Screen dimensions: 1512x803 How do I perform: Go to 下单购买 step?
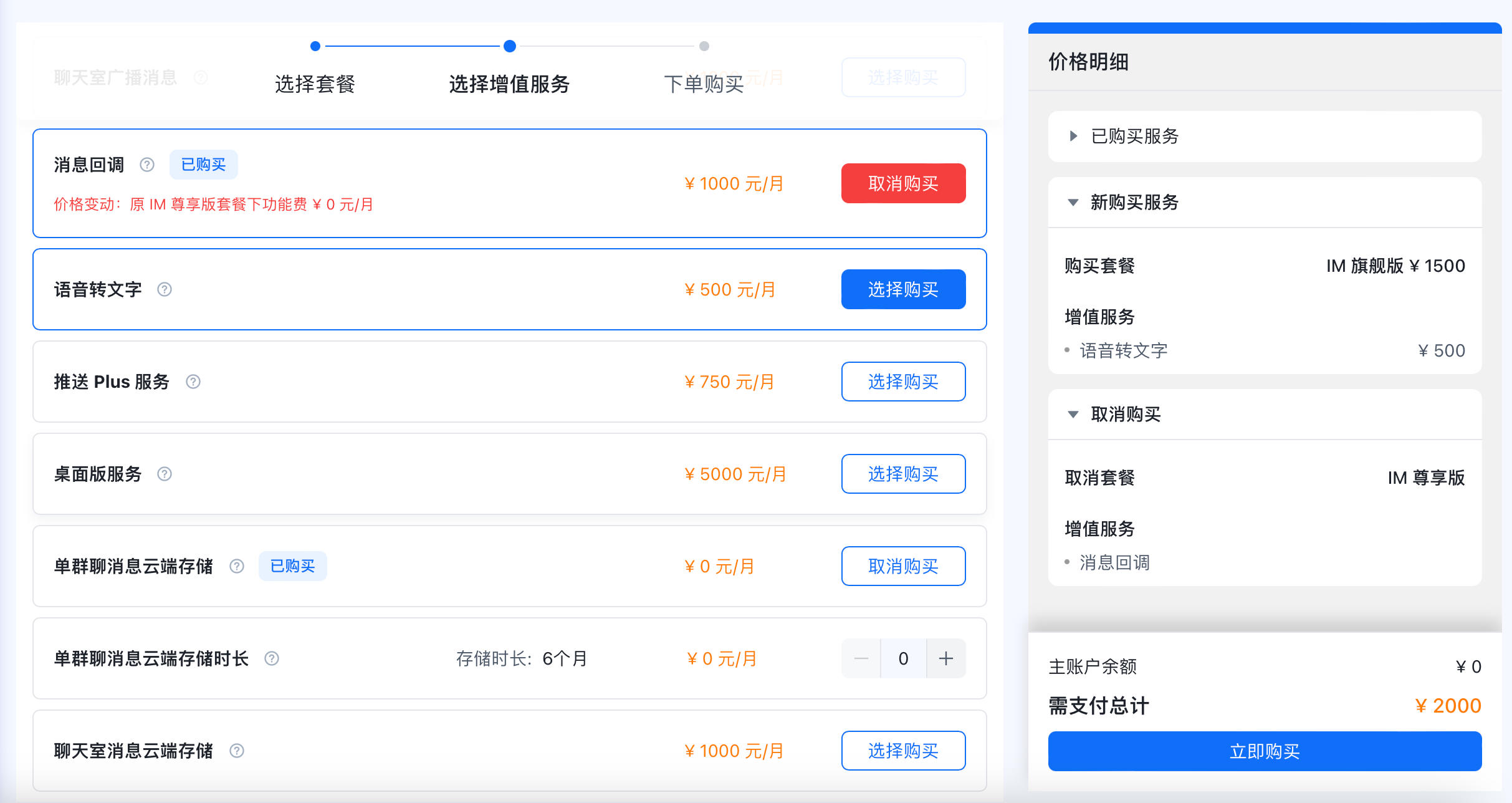tap(704, 84)
